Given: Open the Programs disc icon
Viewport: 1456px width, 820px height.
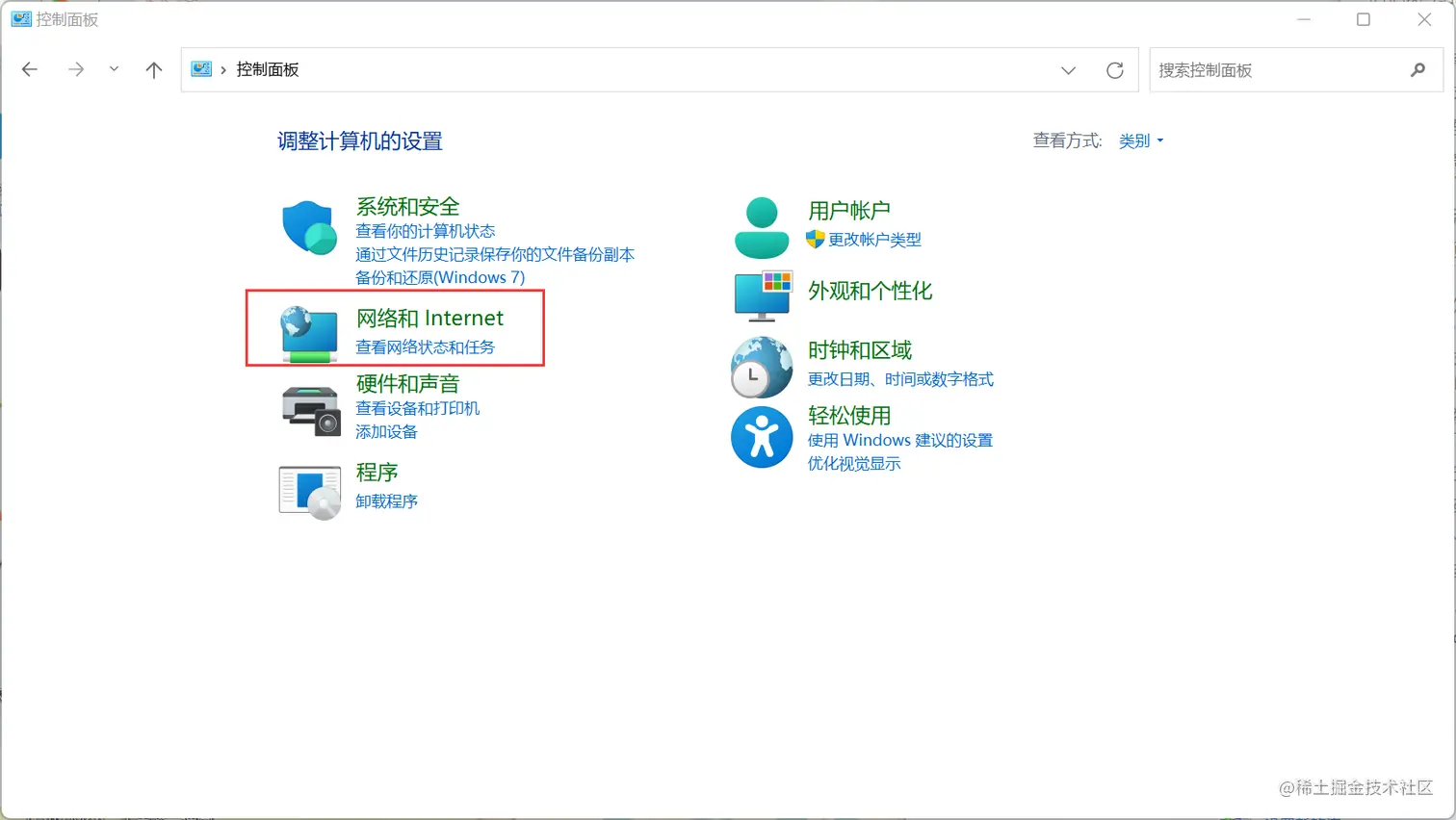Looking at the screenshot, I should coord(310,493).
